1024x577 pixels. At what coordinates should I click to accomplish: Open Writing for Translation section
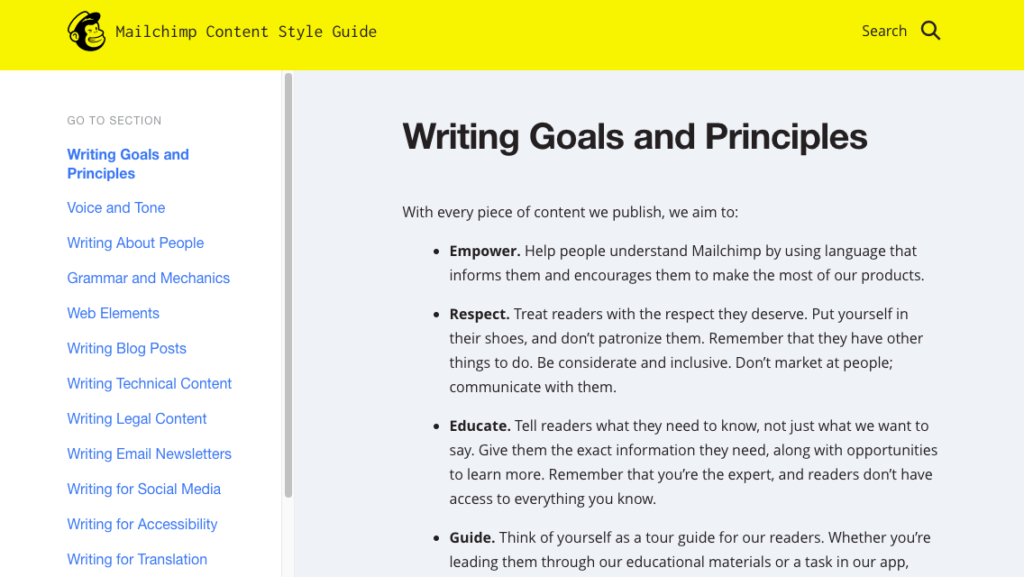[136, 560]
